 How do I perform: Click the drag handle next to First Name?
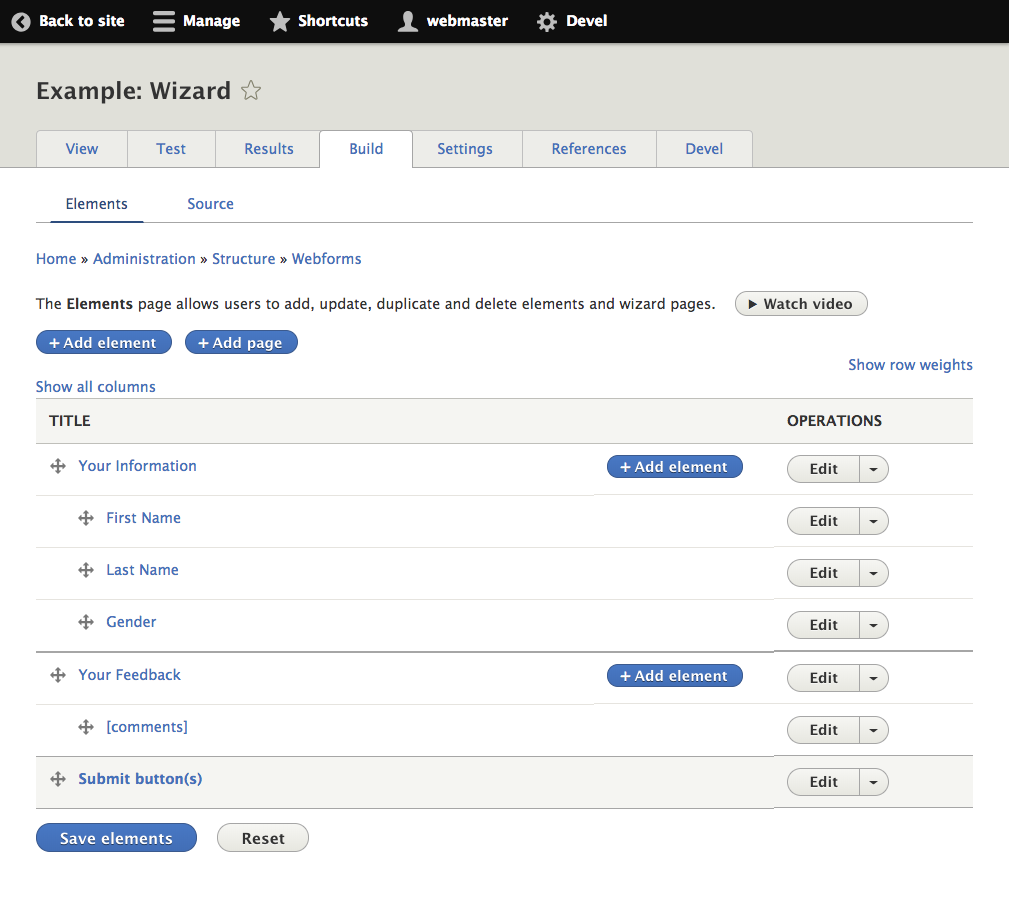pos(86,518)
